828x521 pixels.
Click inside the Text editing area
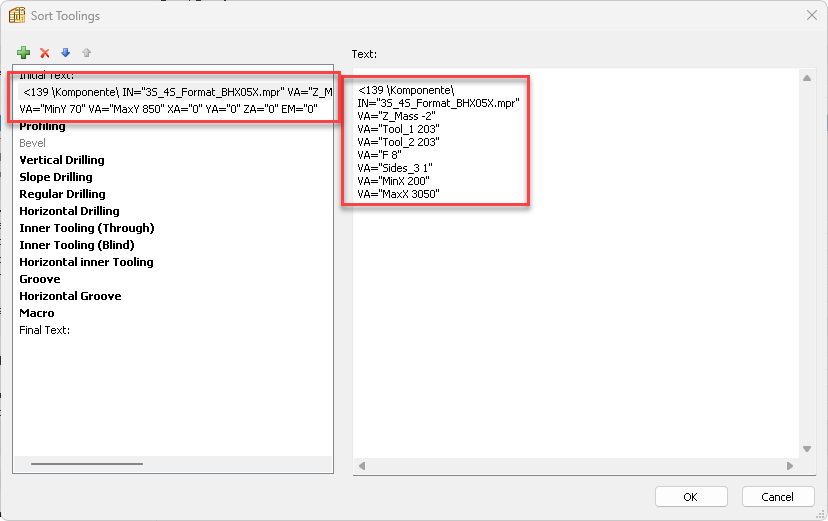pos(575,320)
